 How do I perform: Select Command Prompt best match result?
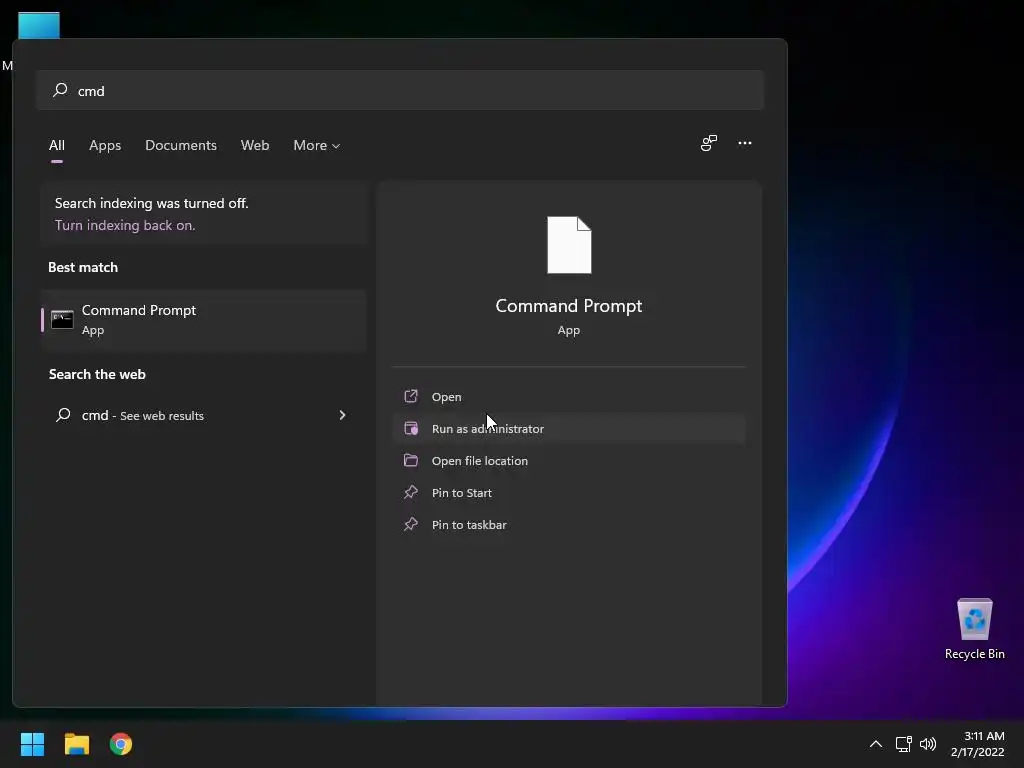(x=203, y=320)
